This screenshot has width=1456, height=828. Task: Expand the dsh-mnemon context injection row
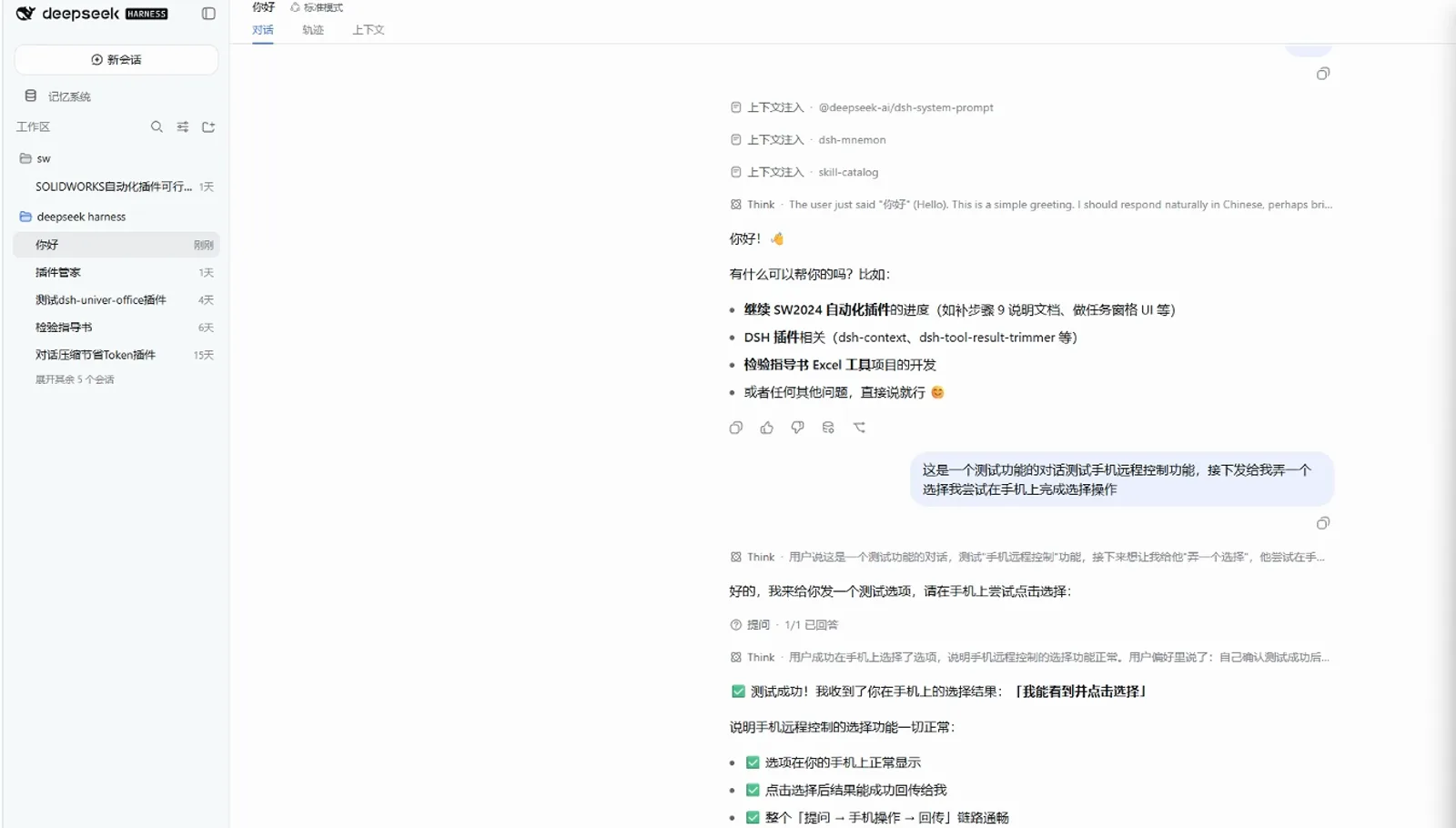click(x=808, y=140)
